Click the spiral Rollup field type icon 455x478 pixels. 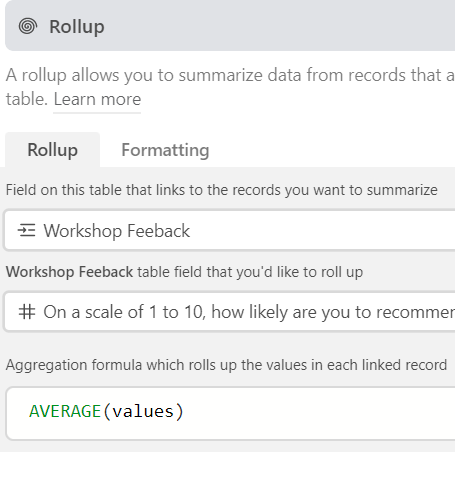click(28, 26)
